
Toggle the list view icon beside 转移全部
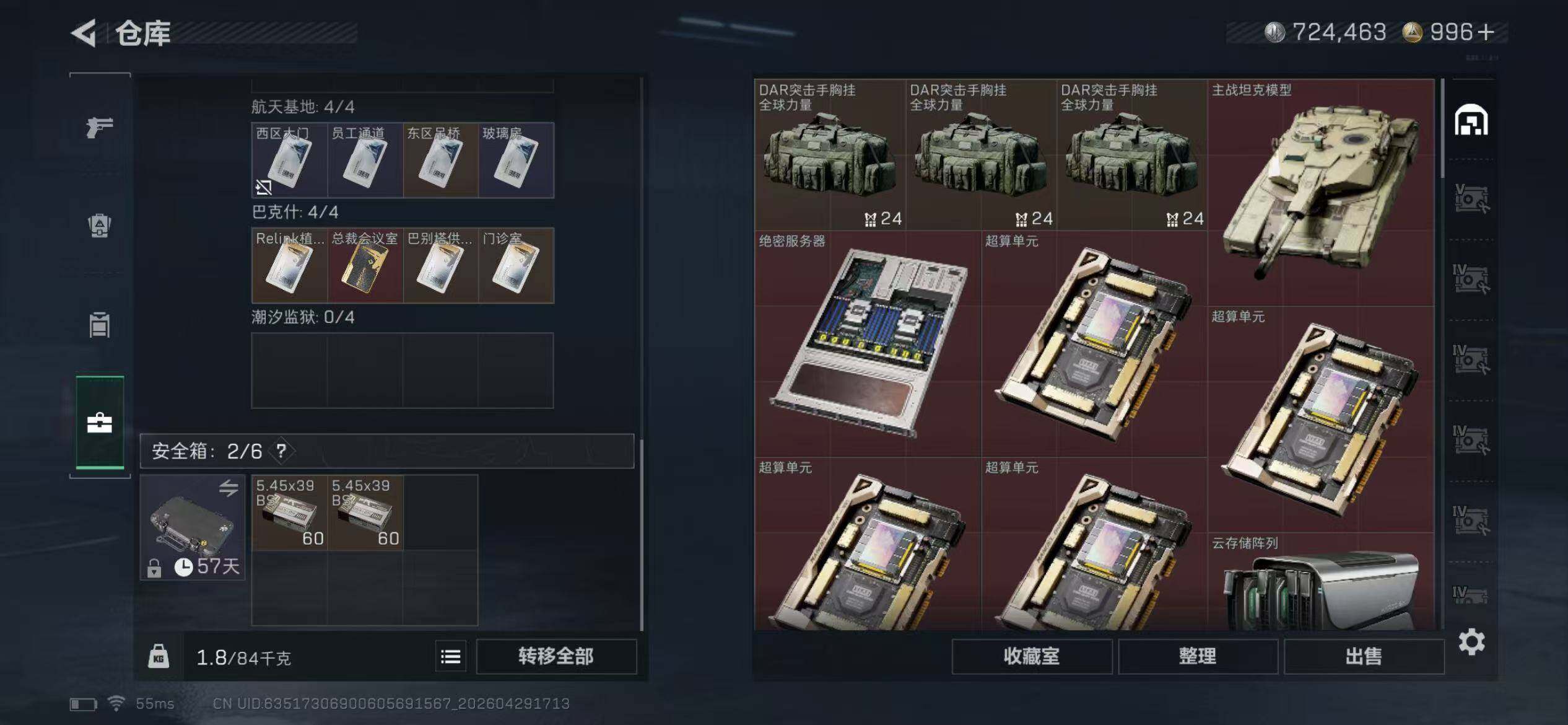[451, 657]
